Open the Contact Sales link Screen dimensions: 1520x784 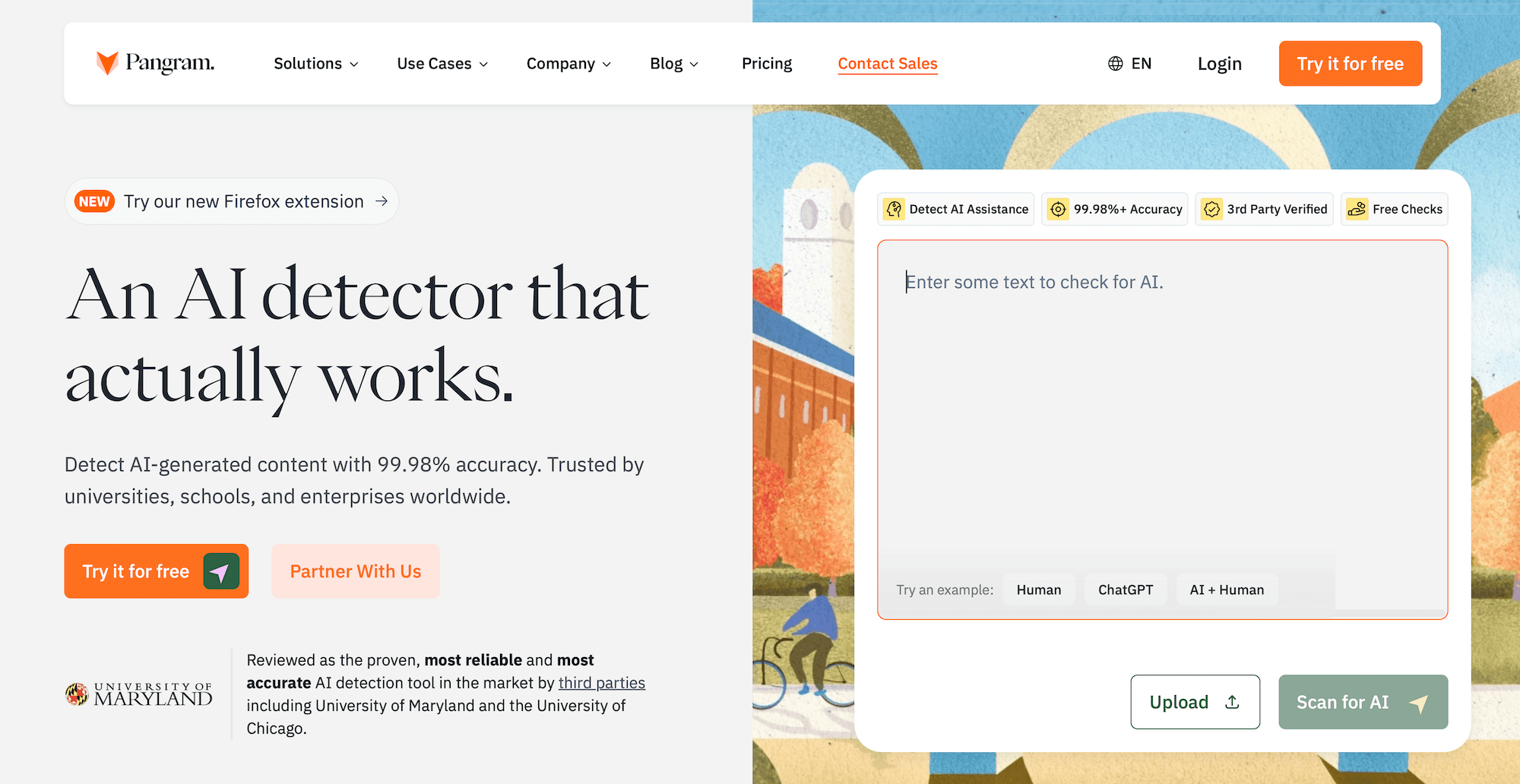[x=888, y=64]
